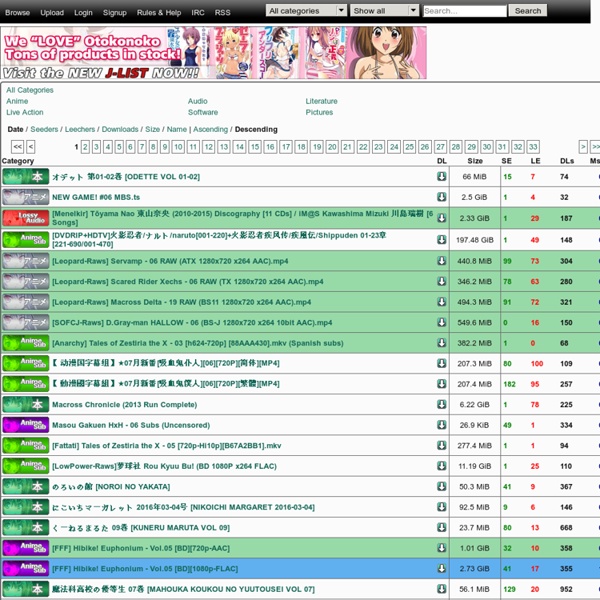Open NEW GAME! #06 MBS.ts torrent page

tap(96, 197)
